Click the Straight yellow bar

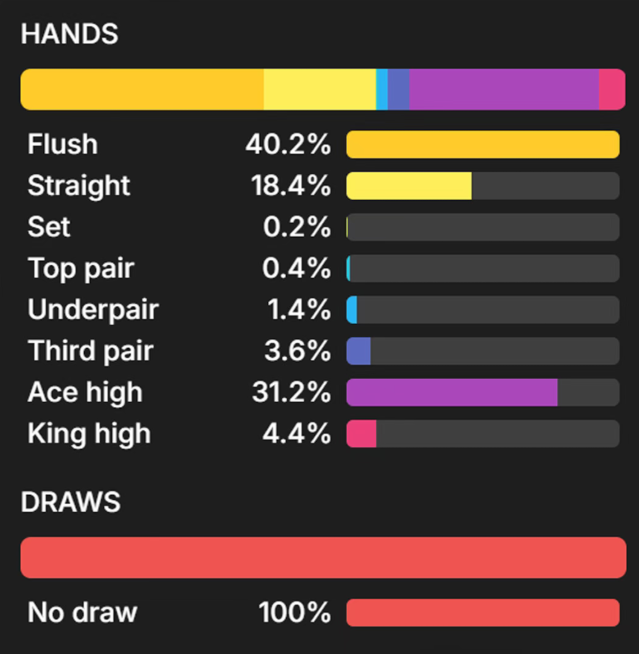point(409,186)
